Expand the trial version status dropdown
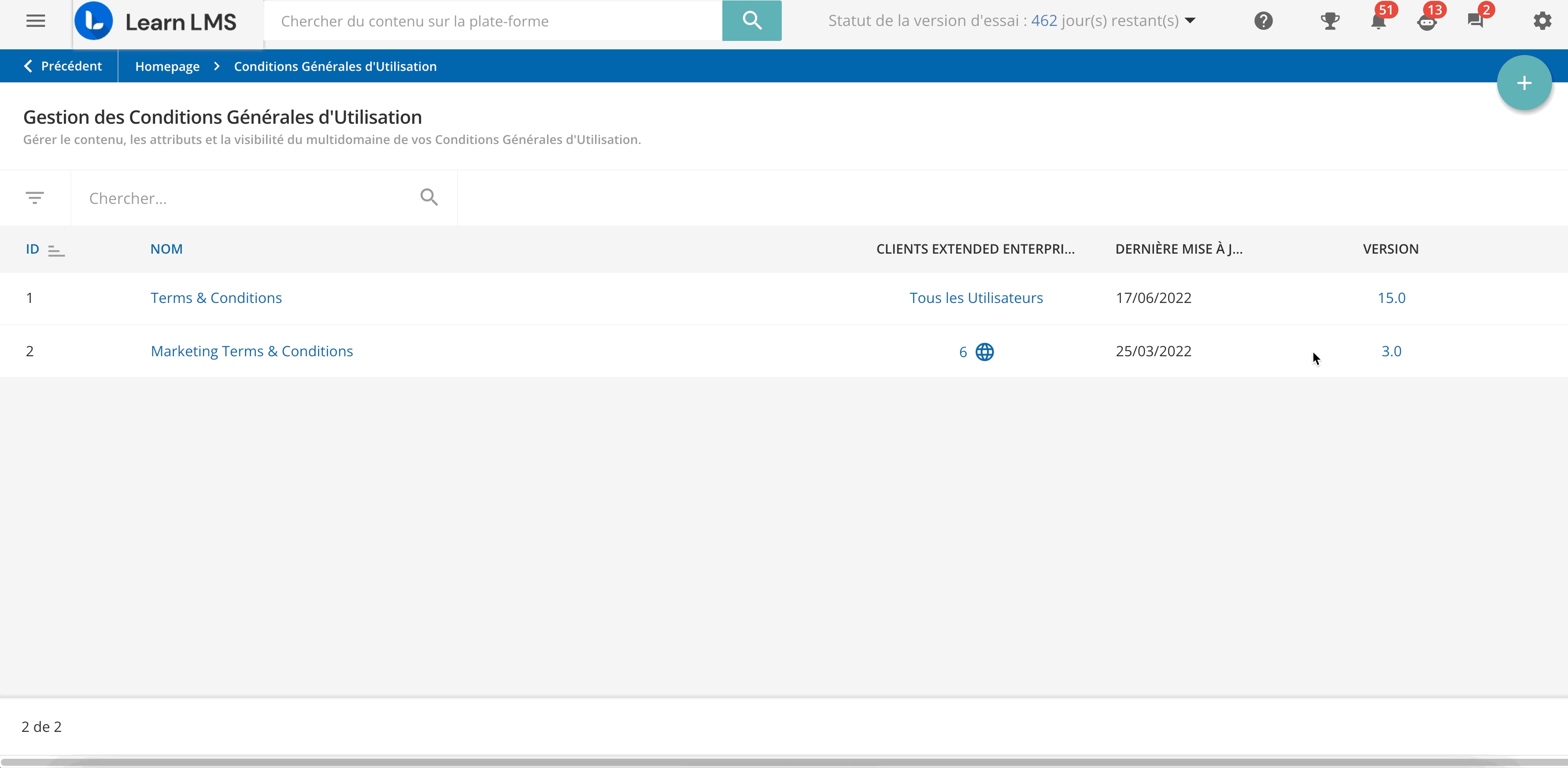The width and height of the screenshot is (1568, 768). click(x=1191, y=21)
